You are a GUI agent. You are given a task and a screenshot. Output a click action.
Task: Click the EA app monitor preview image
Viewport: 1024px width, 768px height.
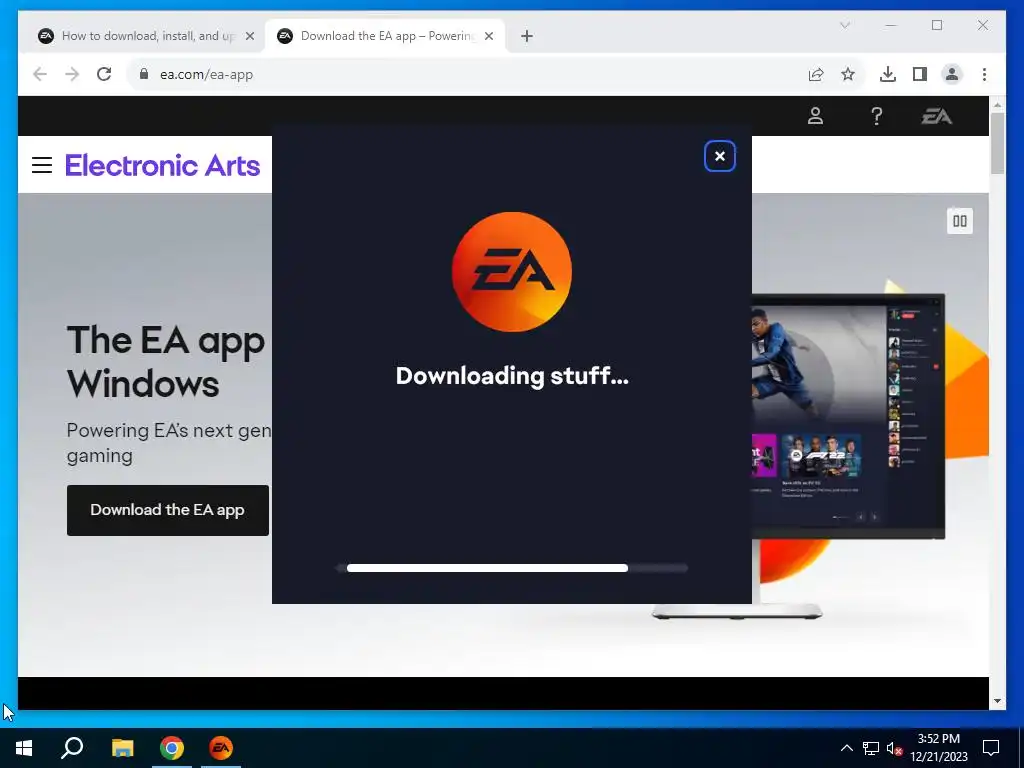(848, 417)
